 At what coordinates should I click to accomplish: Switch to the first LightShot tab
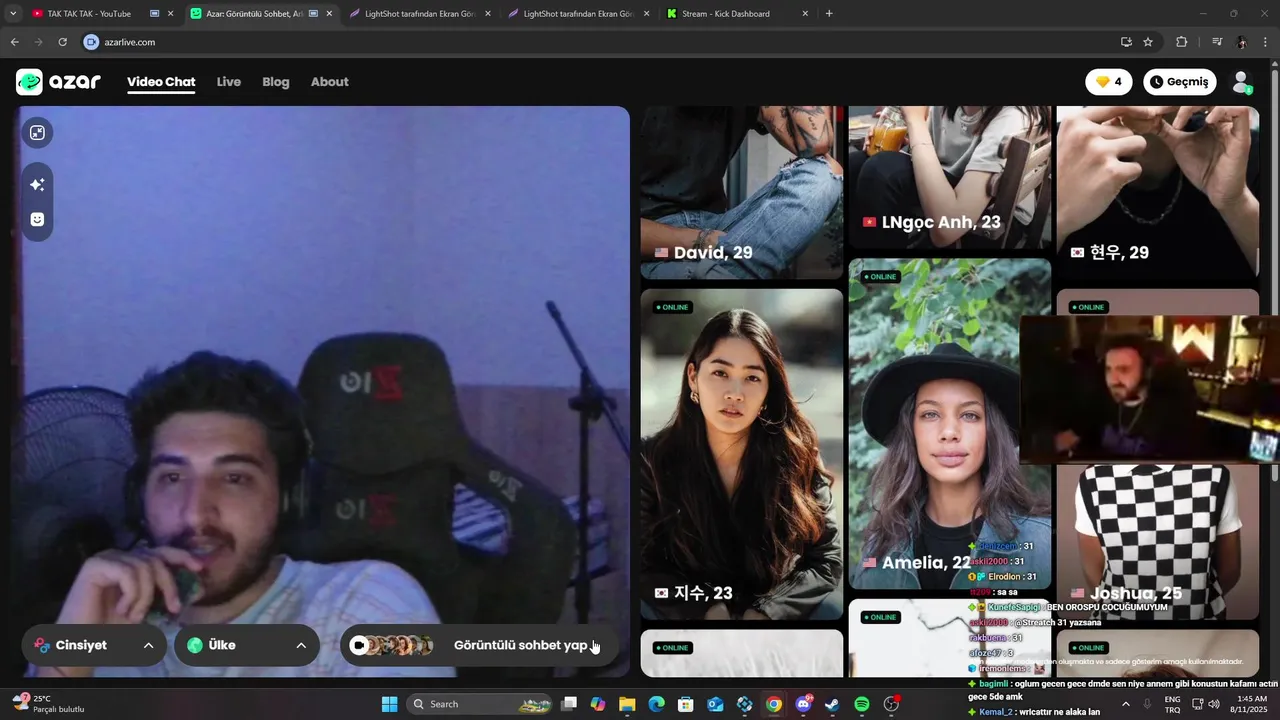pyautogui.click(x=419, y=14)
